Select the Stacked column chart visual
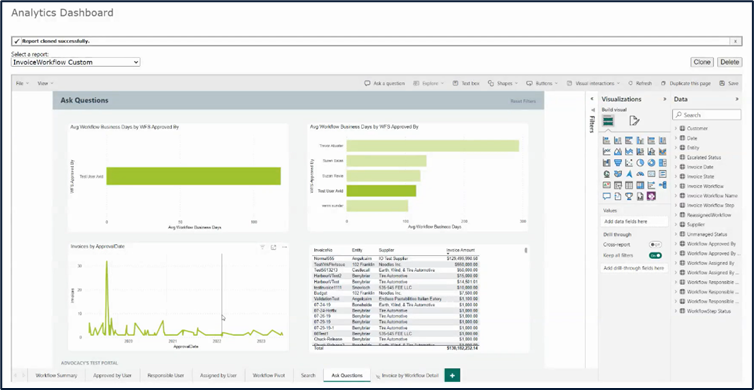The image size is (754, 390). pos(618,140)
